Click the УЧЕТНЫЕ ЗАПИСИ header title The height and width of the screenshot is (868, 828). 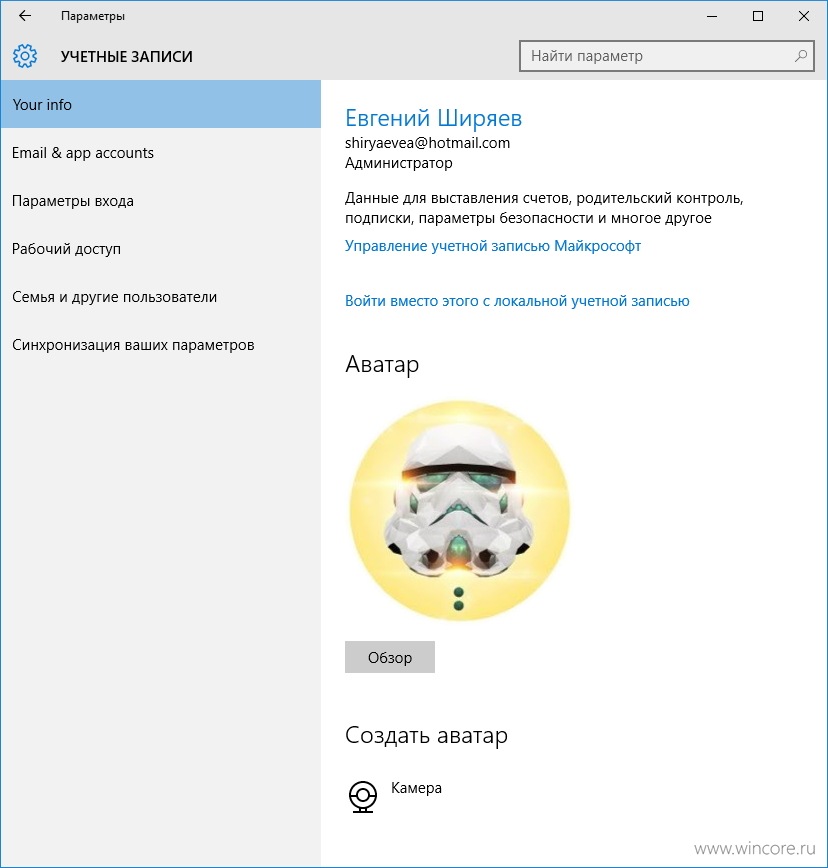(127, 56)
